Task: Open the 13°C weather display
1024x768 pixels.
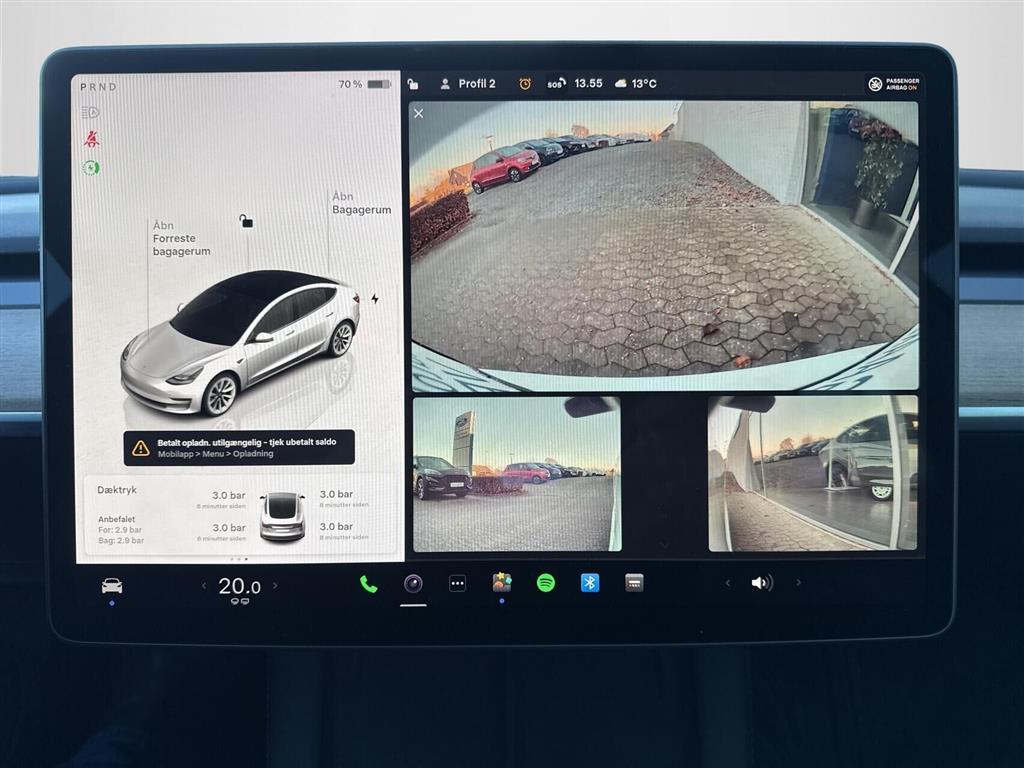Action: click(x=636, y=84)
